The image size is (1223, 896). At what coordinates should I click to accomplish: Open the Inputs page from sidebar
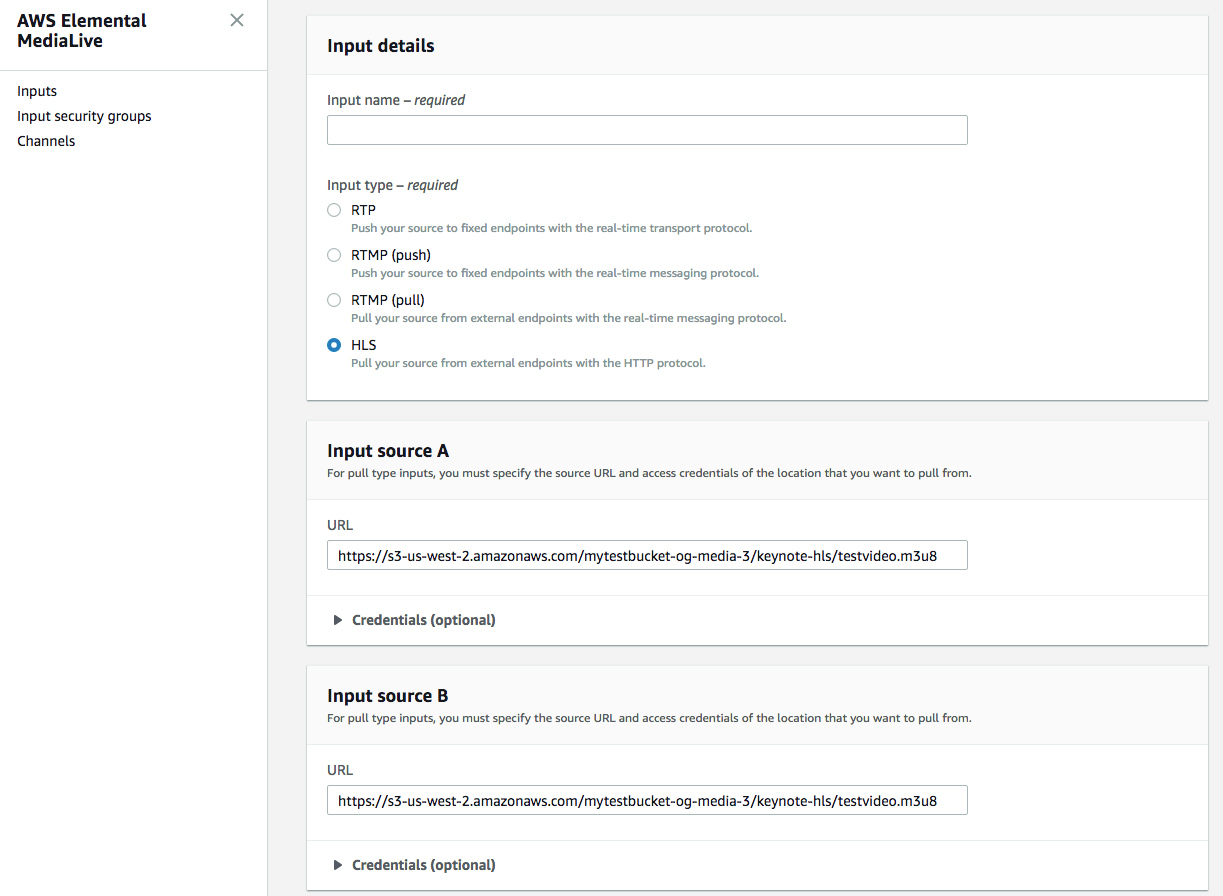[x=37, y=91]
